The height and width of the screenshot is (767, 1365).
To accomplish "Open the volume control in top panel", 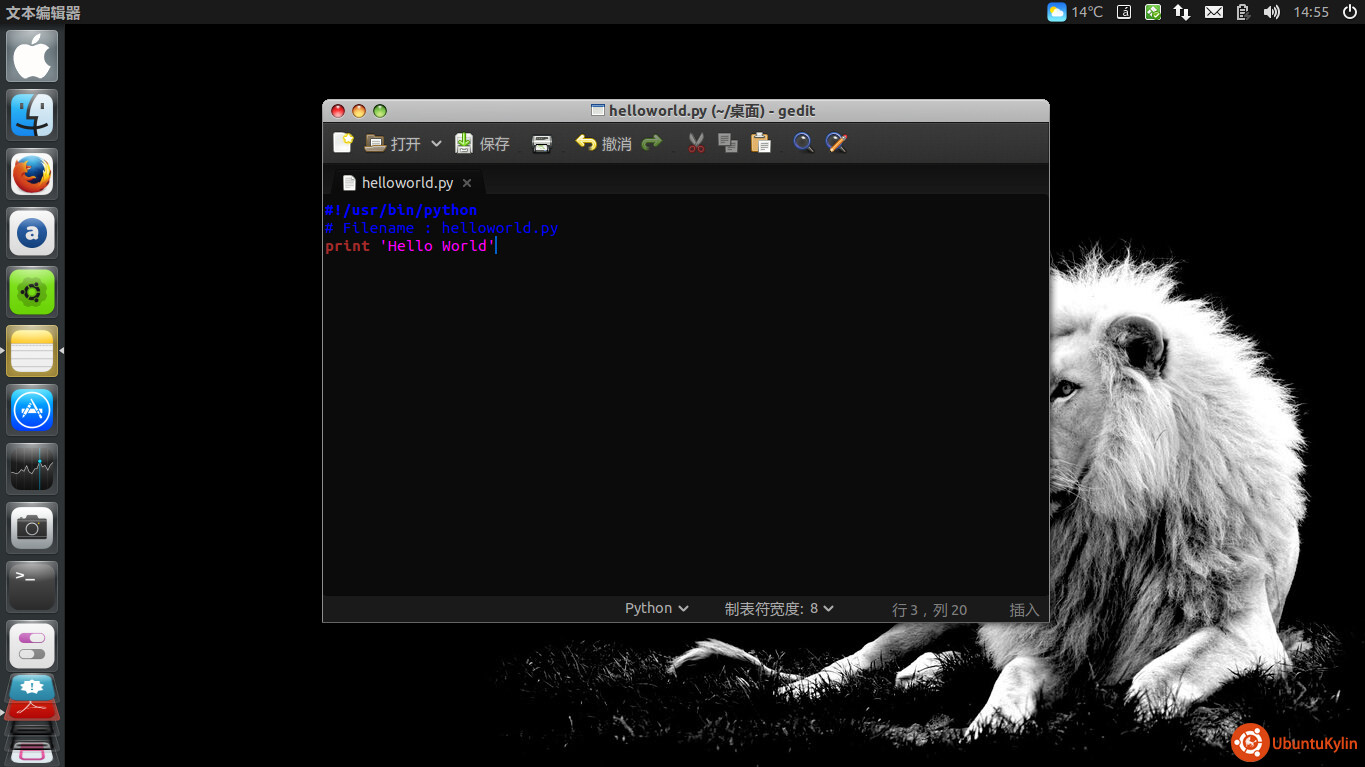I will [1271, 12].
